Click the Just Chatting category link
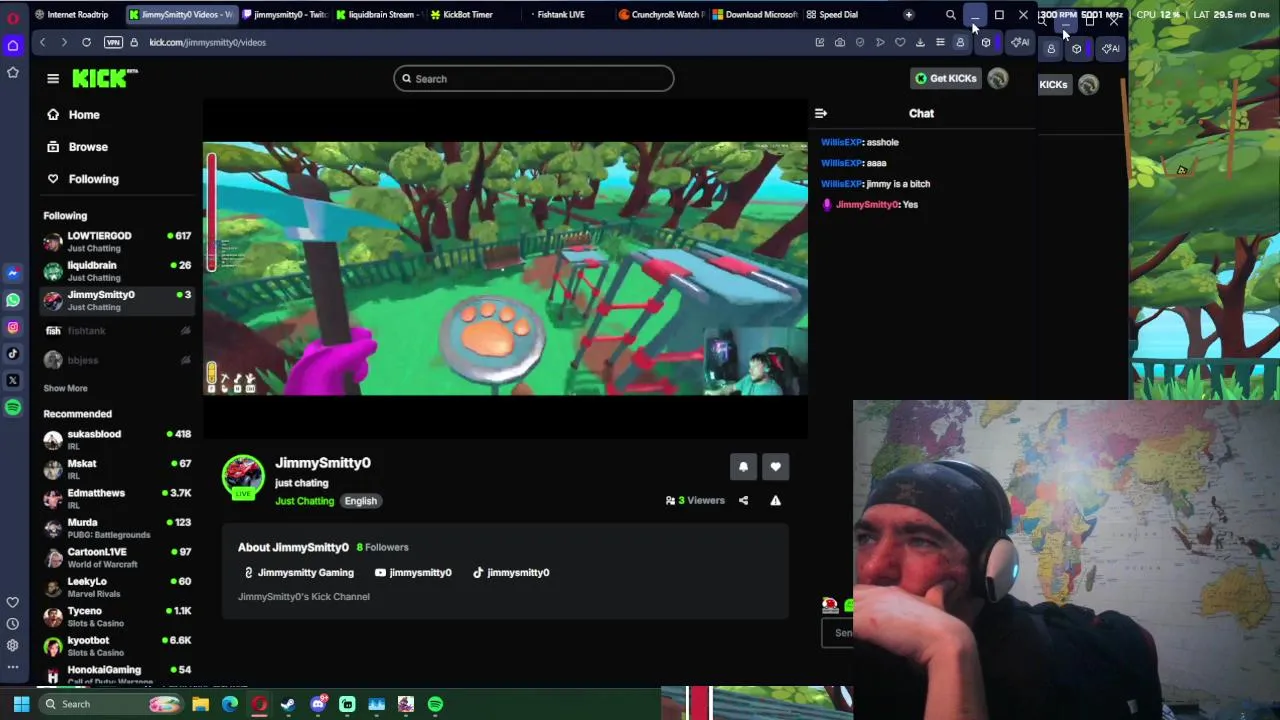Viewport: 1280px width, 720px height. (x=304, y=501)
